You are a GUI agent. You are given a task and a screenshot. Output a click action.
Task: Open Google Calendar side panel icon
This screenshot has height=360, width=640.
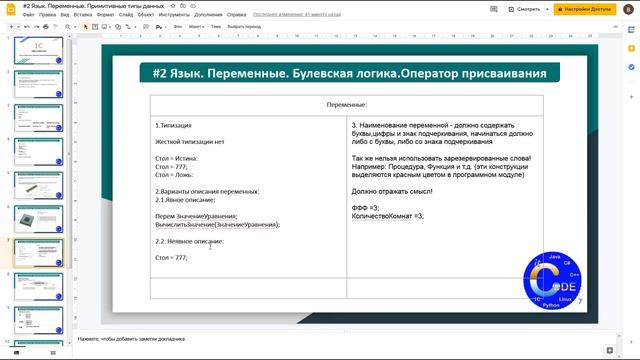coord(631,30)
